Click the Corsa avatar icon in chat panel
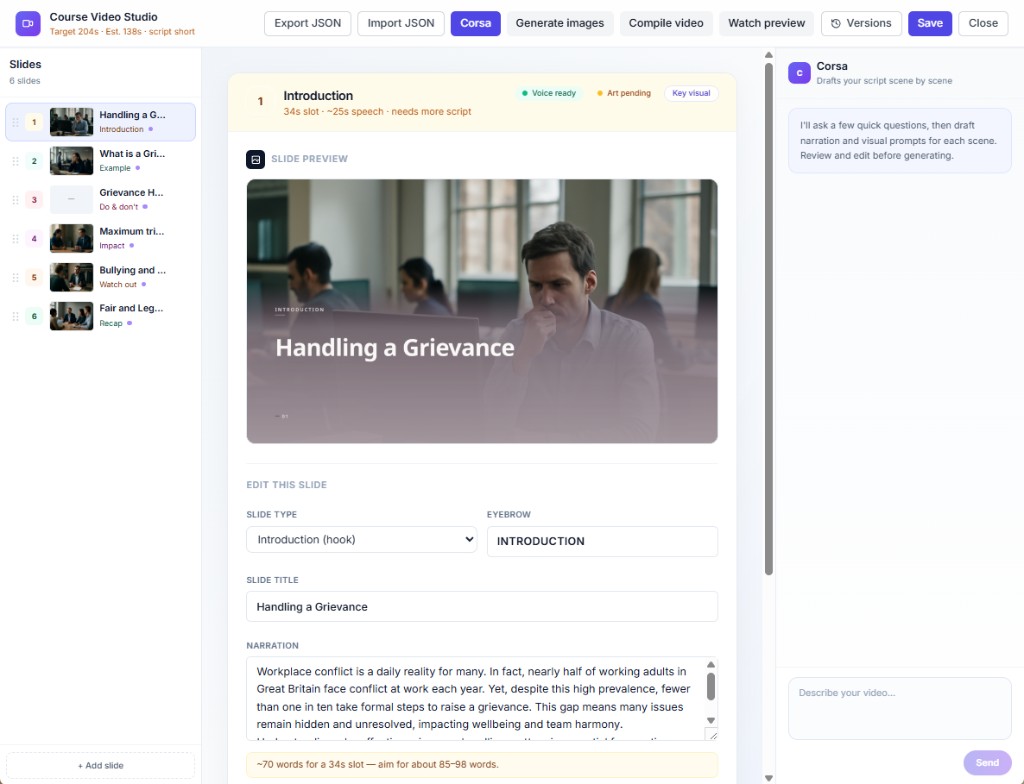 click(799, 73)
